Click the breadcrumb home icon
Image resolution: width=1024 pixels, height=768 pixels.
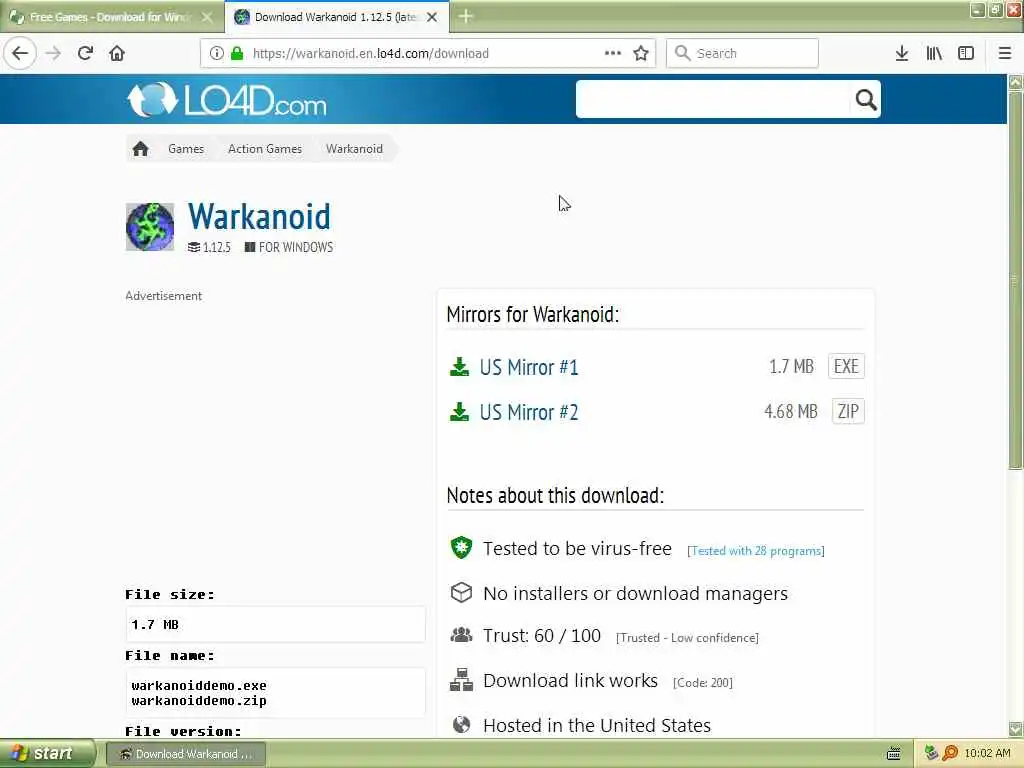coord(140,149)
